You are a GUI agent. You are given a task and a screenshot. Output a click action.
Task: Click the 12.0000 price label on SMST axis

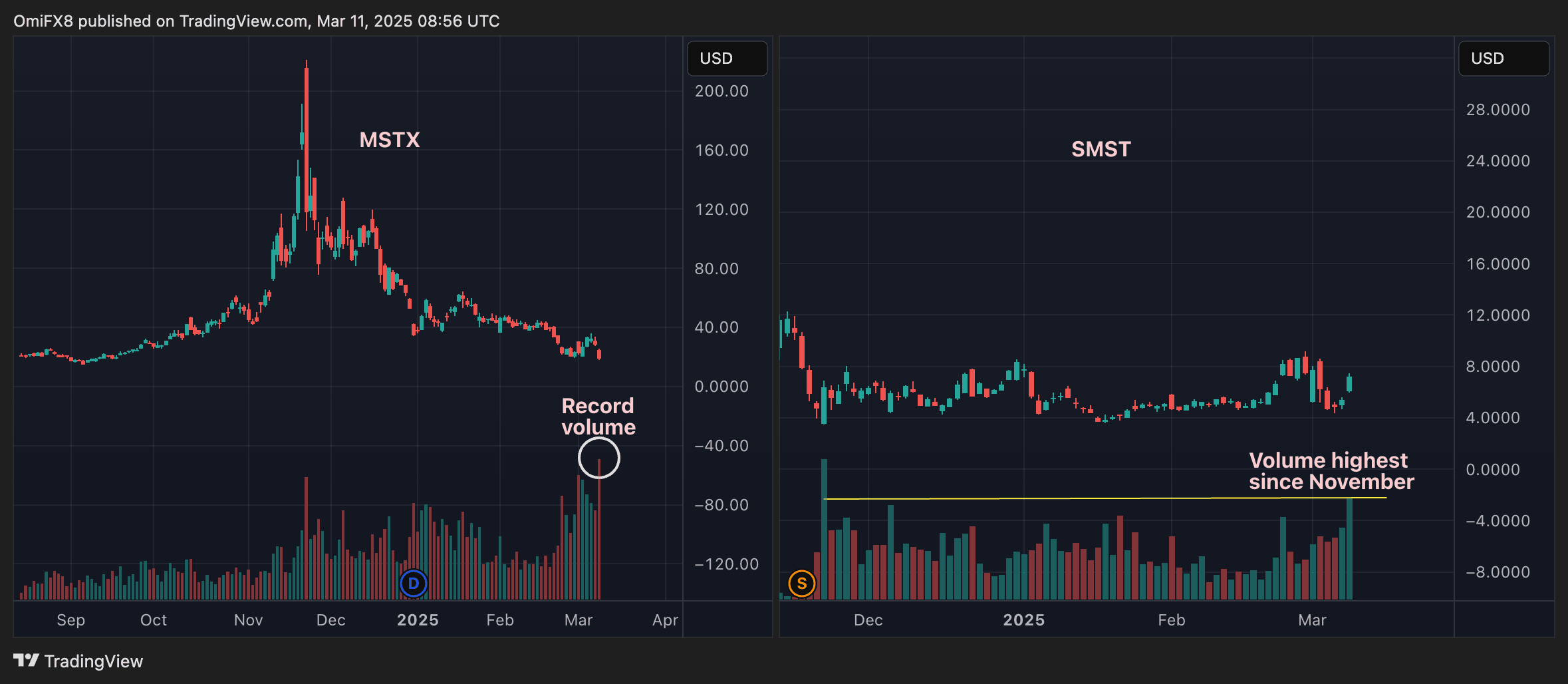click(x=1498, y=315)
